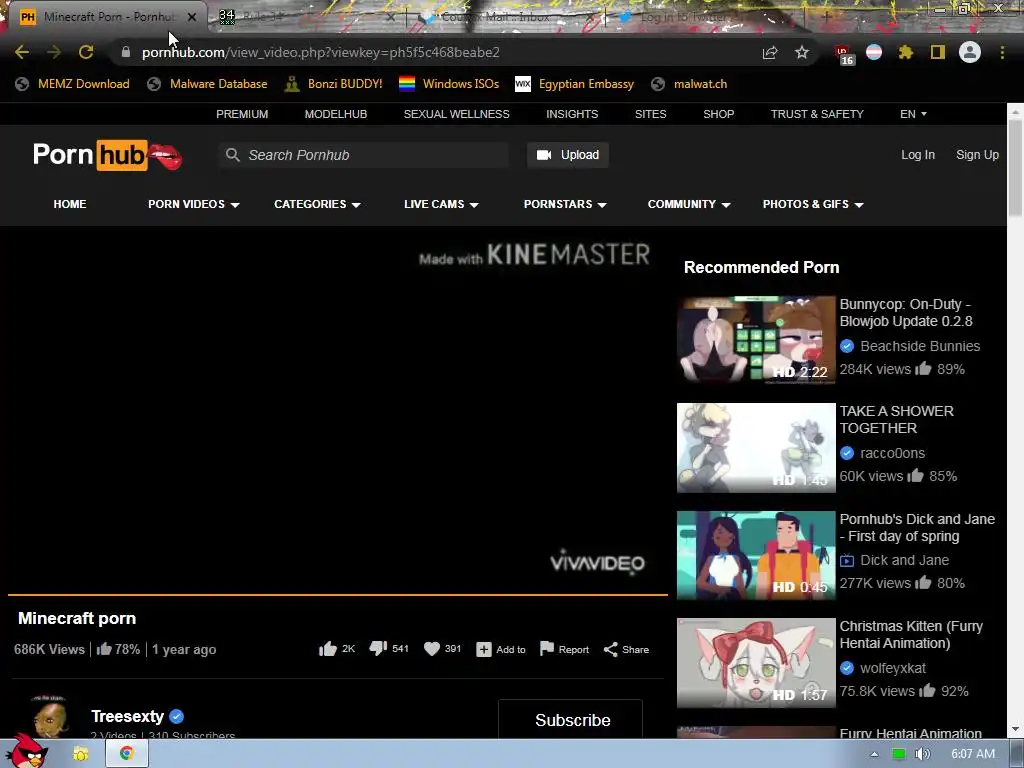Click the verified badge next to Treesexty

click(x=176, y=716)
